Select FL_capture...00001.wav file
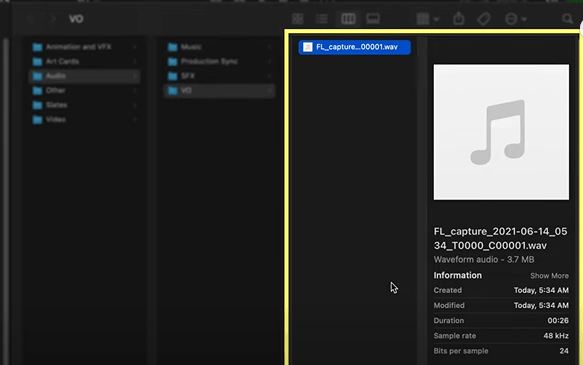Screen dimensions: 583x365 [x=354, y=47]
